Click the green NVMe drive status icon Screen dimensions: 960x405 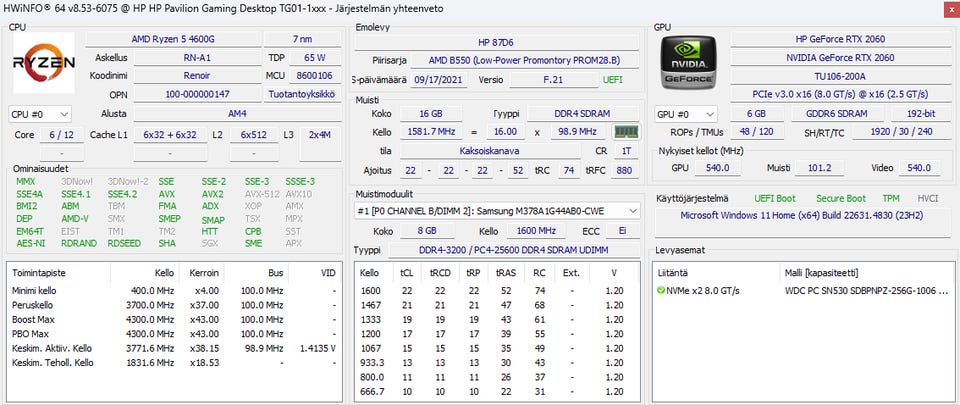click(661, 290)
